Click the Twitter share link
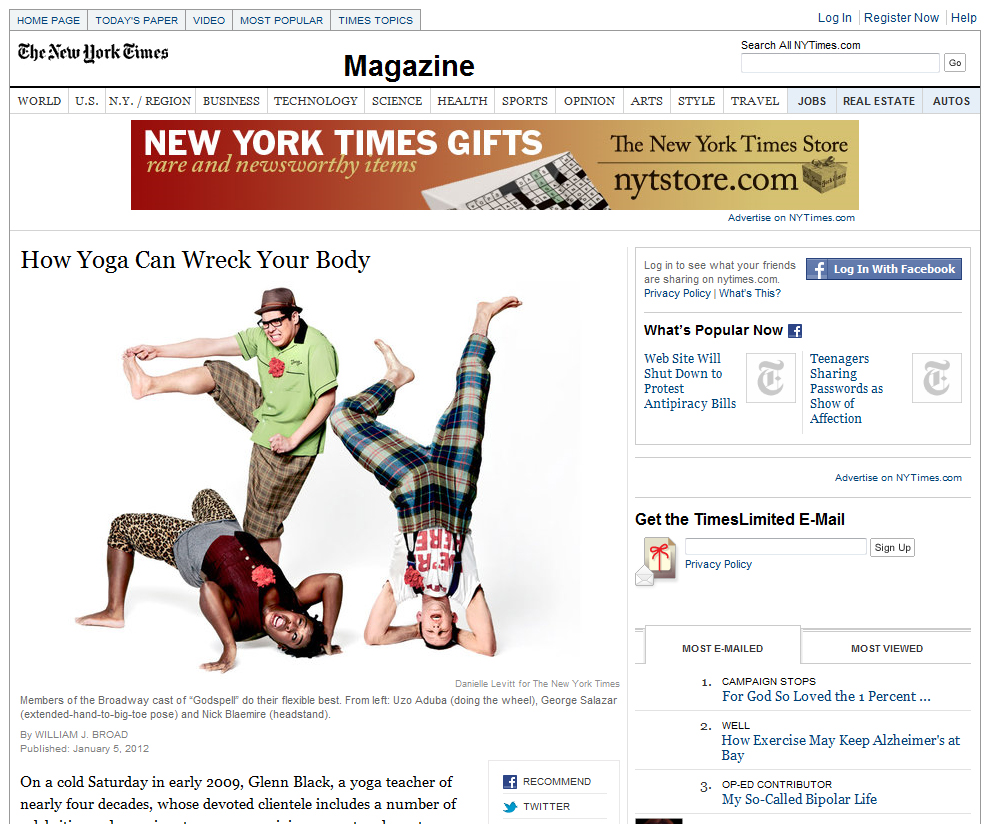 pos(546,807)
